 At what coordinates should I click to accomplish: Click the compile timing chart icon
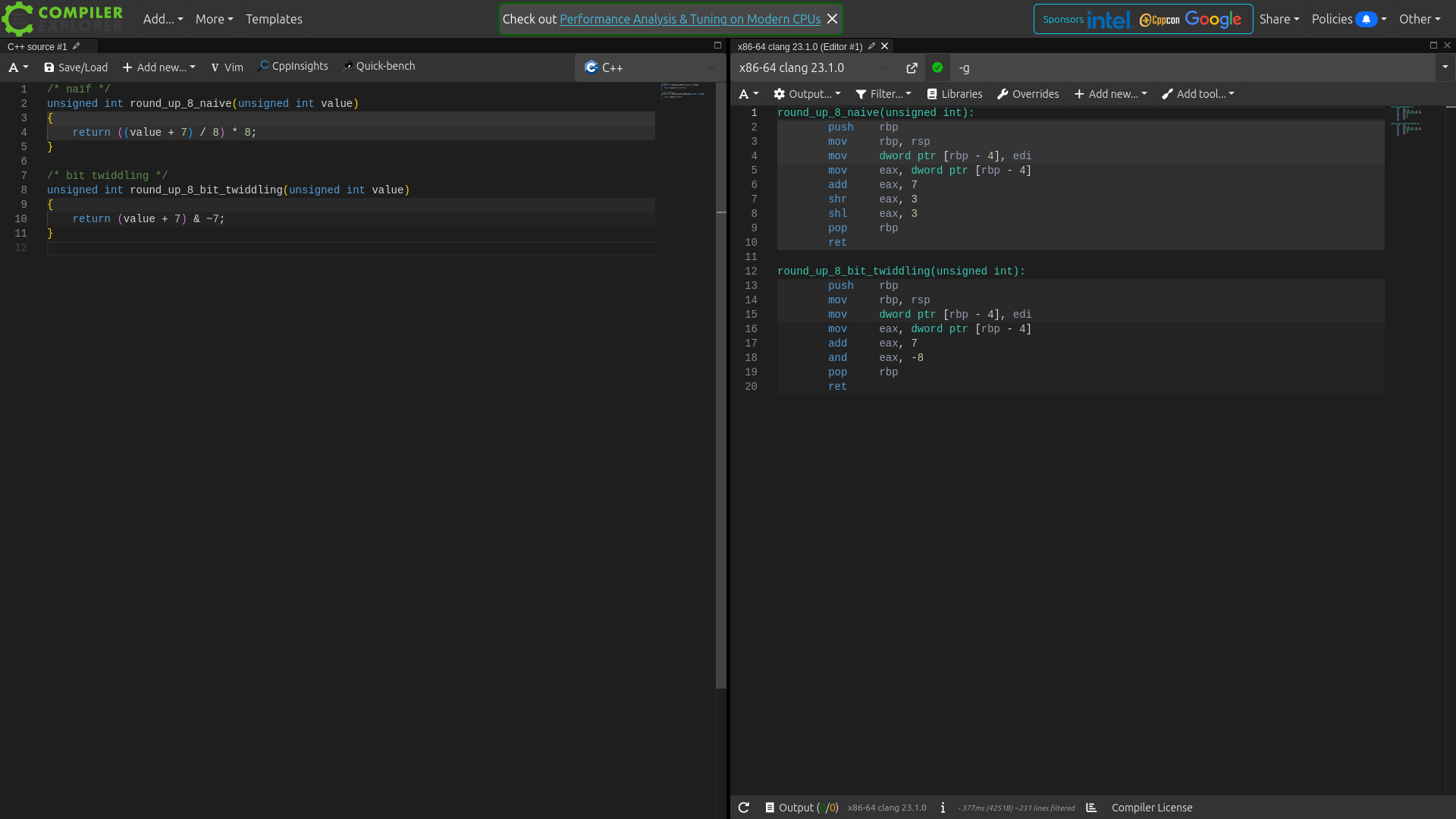(1091, 808)
